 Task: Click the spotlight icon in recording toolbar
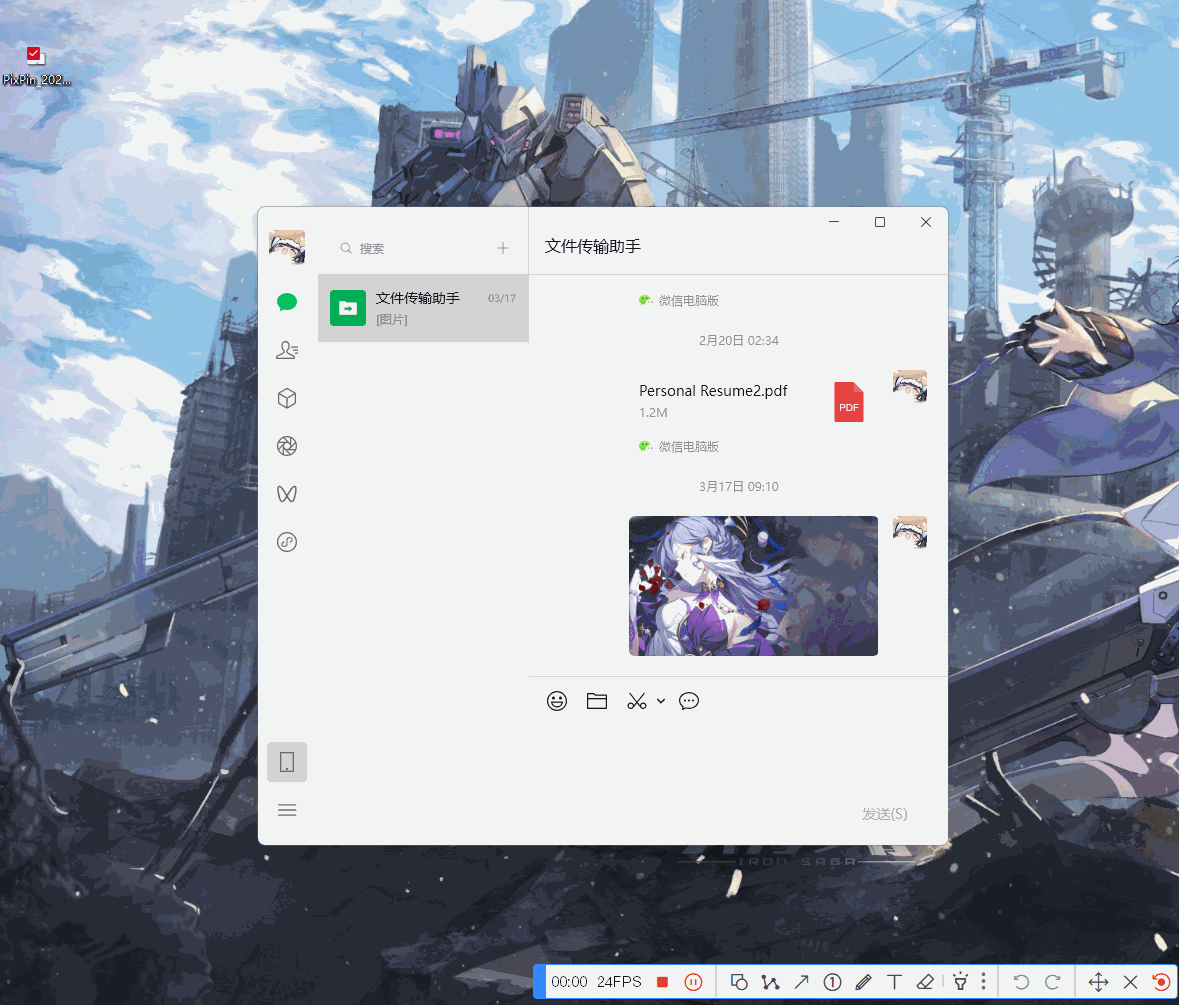click(x=960, y=982)
